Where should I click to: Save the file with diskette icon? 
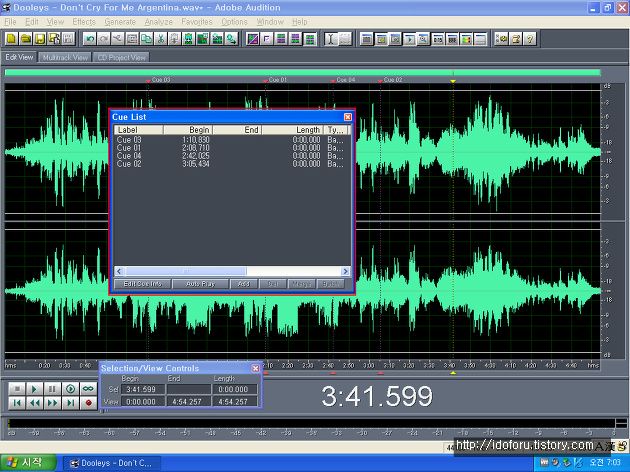coord(40,39)
